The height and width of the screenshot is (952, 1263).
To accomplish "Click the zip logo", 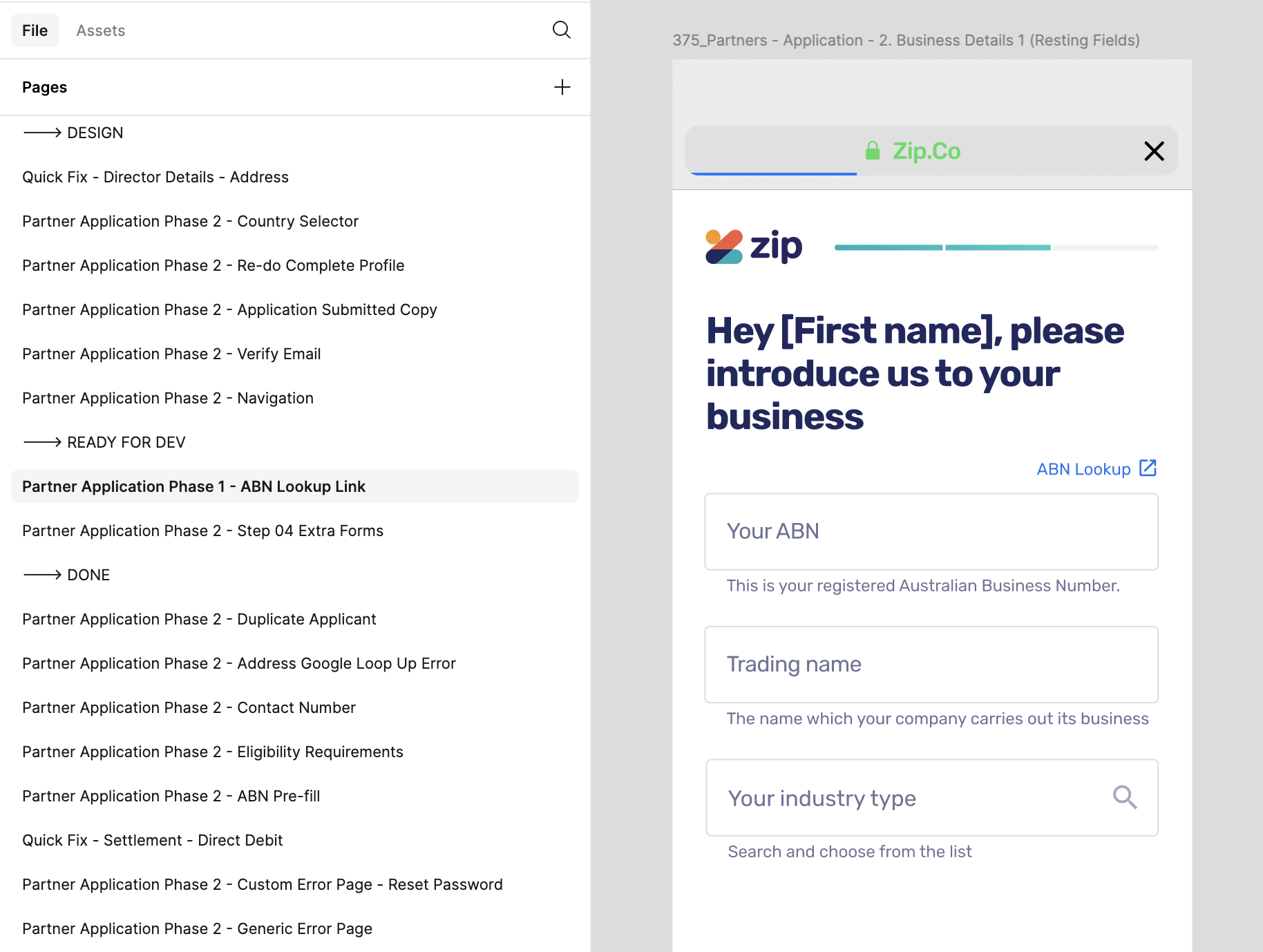I will (754, 247).
